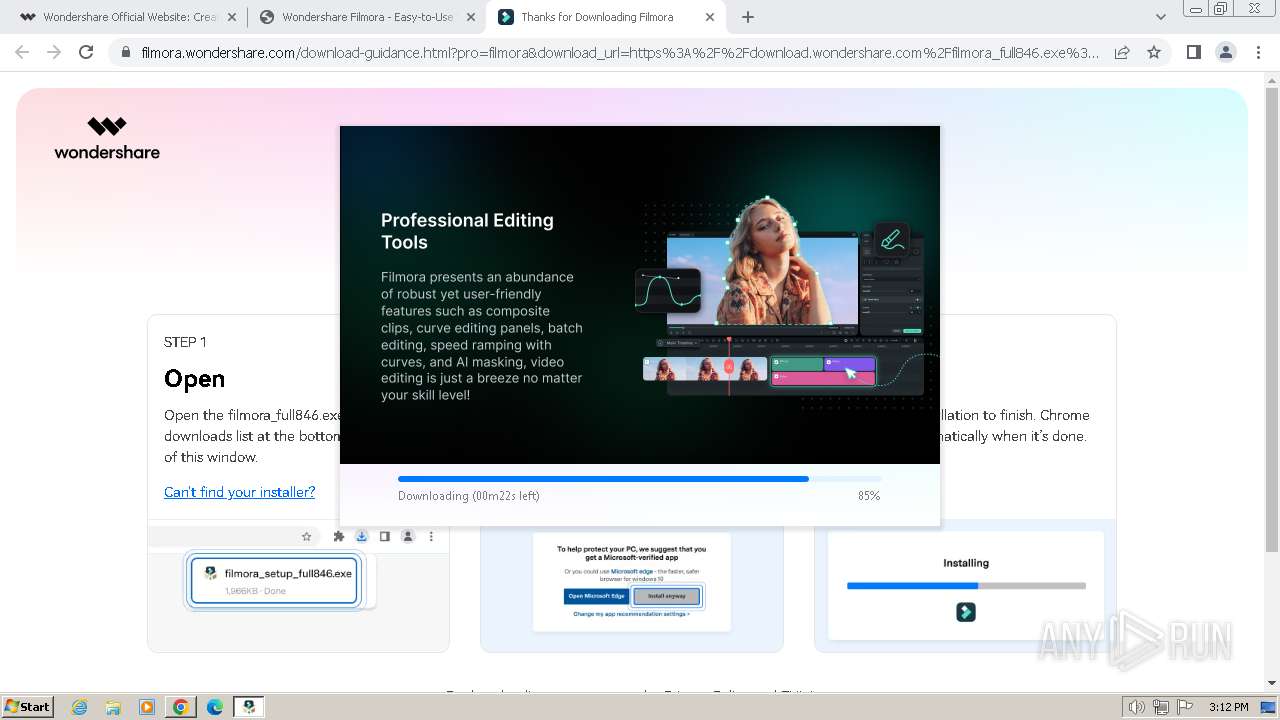Close the Wondershare Filmora Easy-to-Use tab
The width and height of the screenshot is (1280, 720).
point(471,17)
